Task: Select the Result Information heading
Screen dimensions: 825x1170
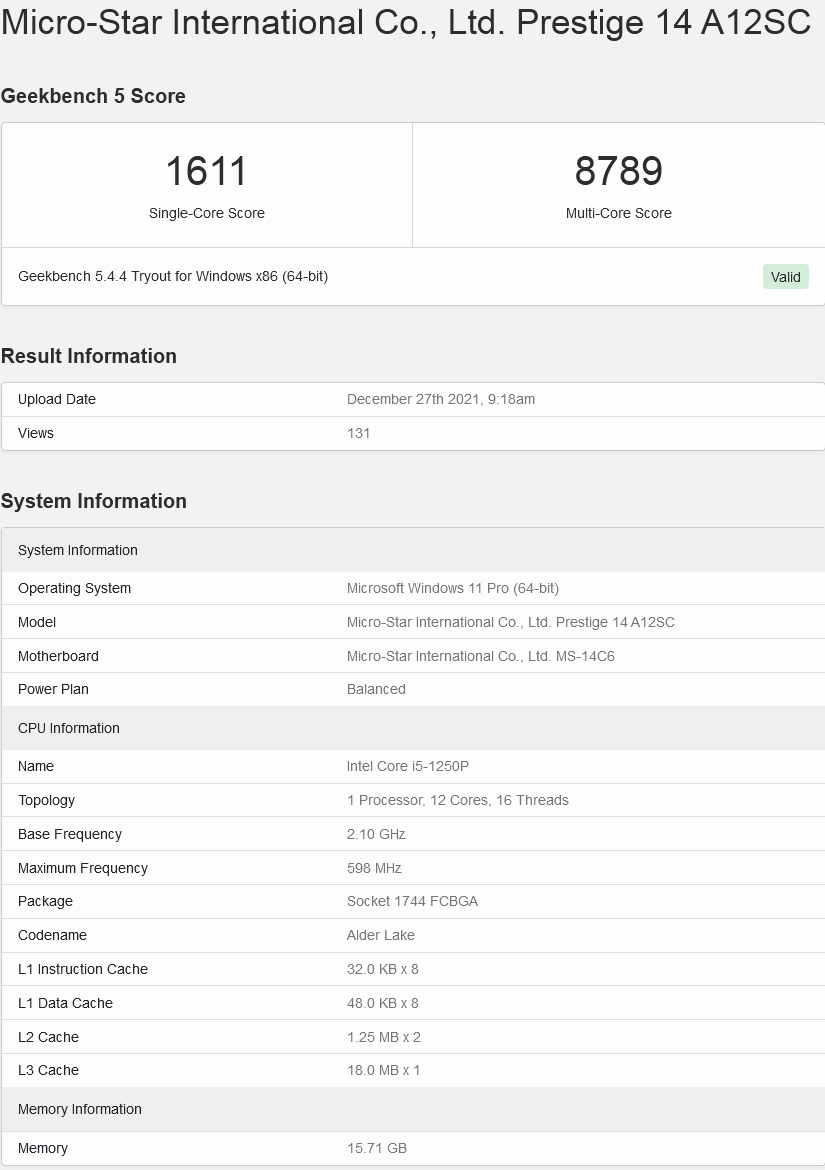Action: click(x=89, y=356)
